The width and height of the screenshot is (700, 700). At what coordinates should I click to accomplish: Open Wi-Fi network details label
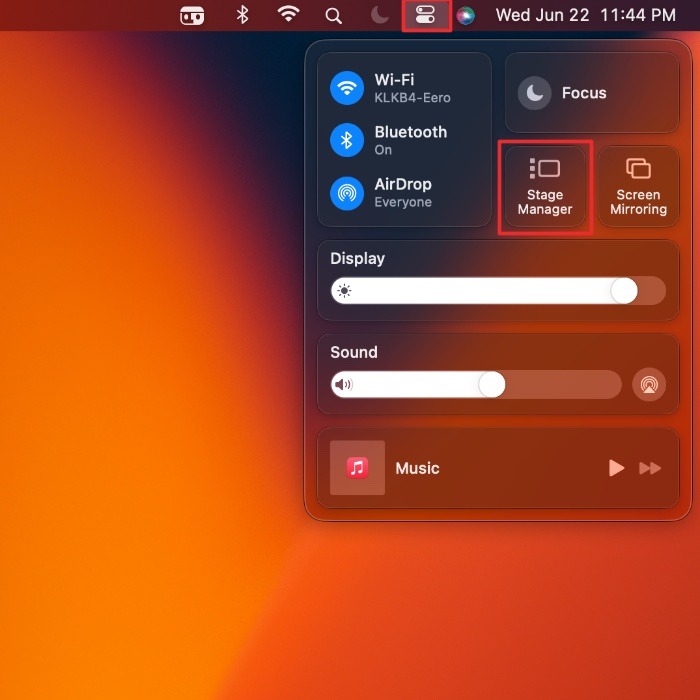coord(395,80)
